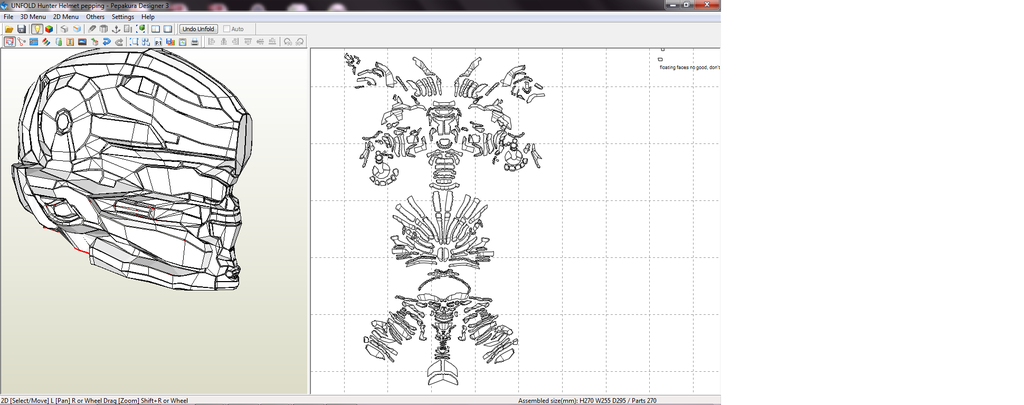Open the Help menu
The height and width of the screenshot is (405, 1024).
coord(148,17)
